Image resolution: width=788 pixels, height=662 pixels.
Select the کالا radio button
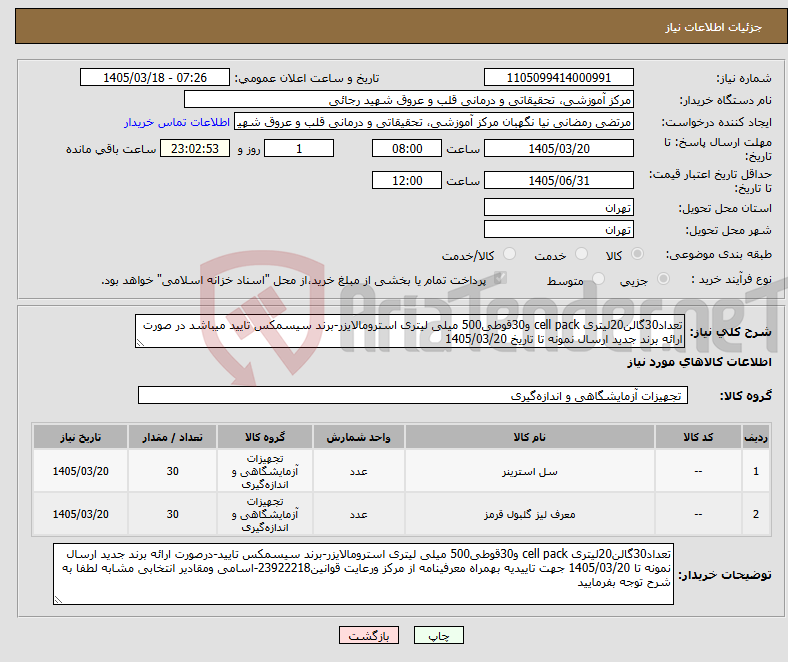tap(637, 254)
